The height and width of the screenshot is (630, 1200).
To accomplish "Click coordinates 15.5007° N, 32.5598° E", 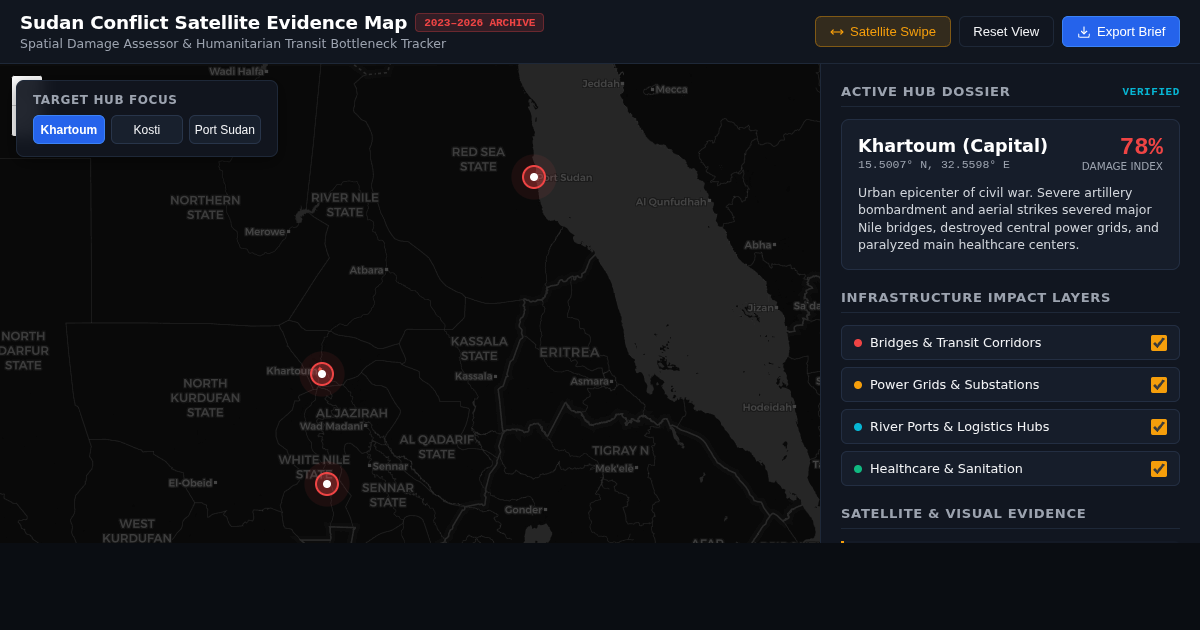I will pyautogui.click(x=934, y=165).
